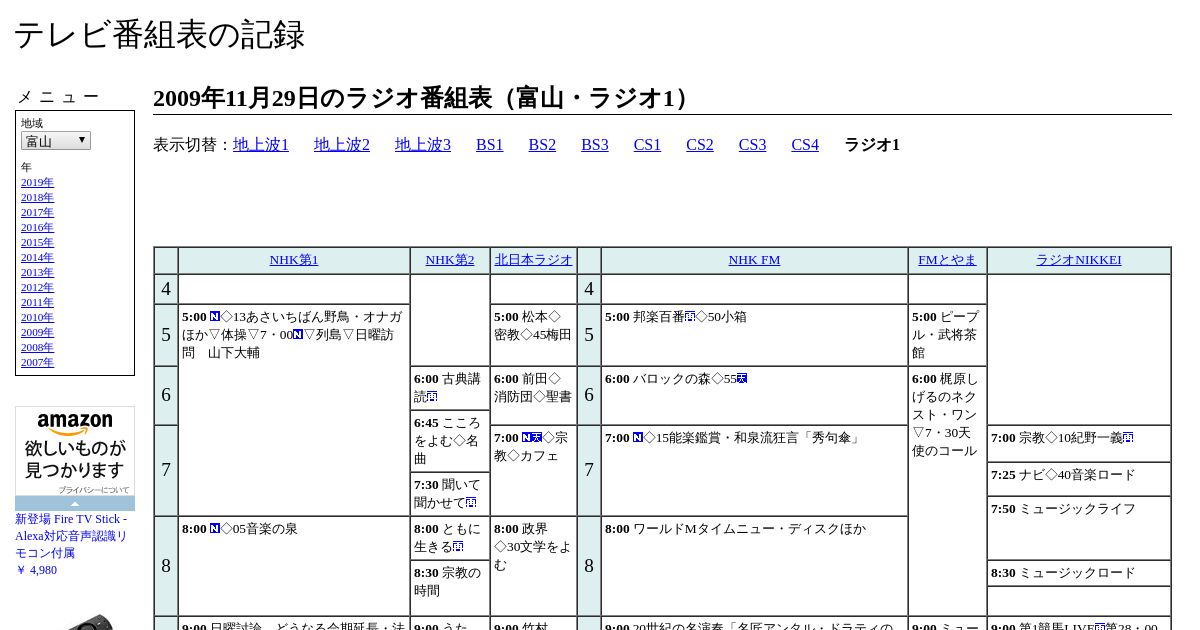The image size is (1200, 630).
Task: Select the 7:50 ミュージックライフ entry
Action: tap(1079, 527)
